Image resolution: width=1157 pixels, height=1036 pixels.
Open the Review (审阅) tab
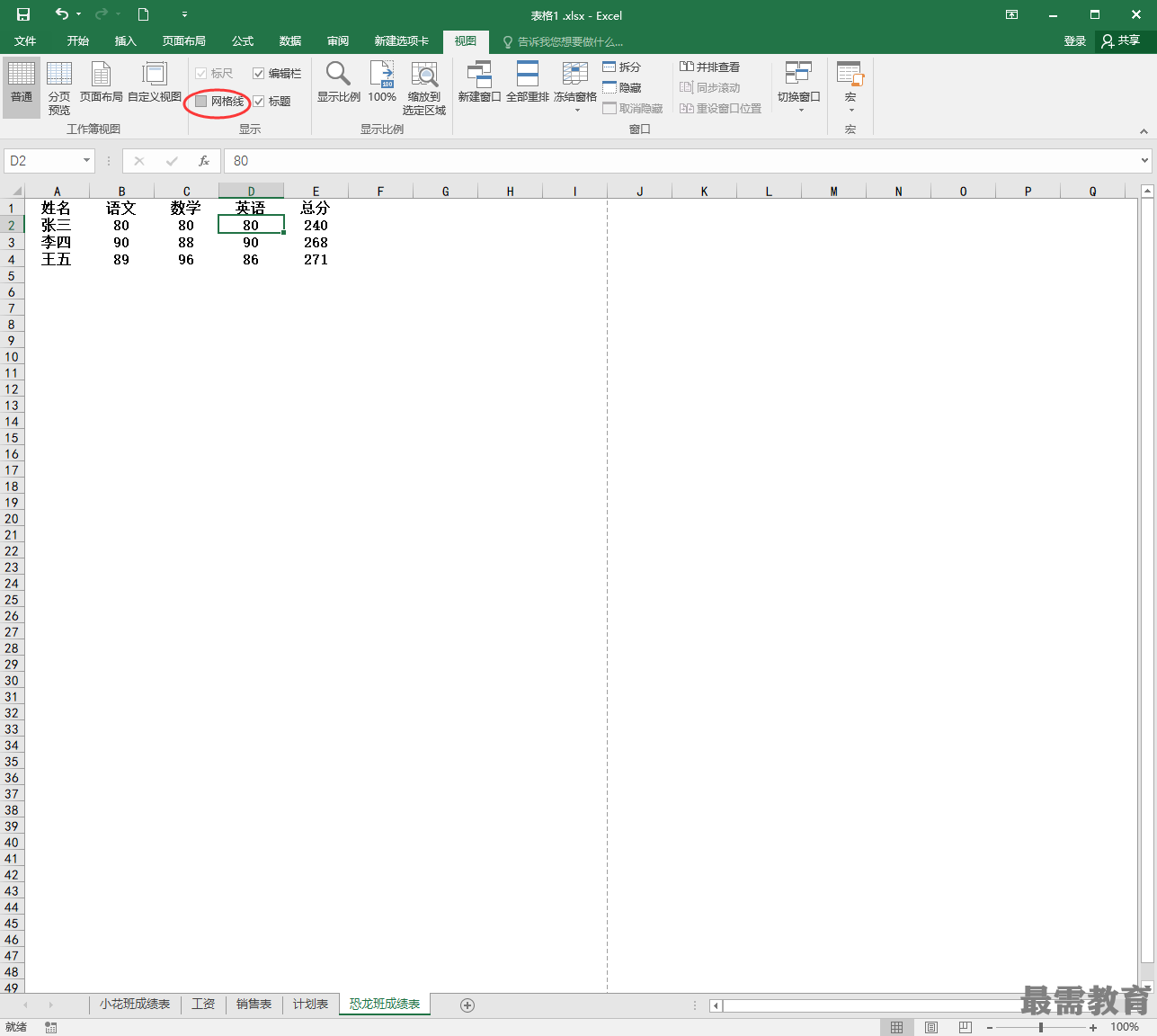(338, 41)
